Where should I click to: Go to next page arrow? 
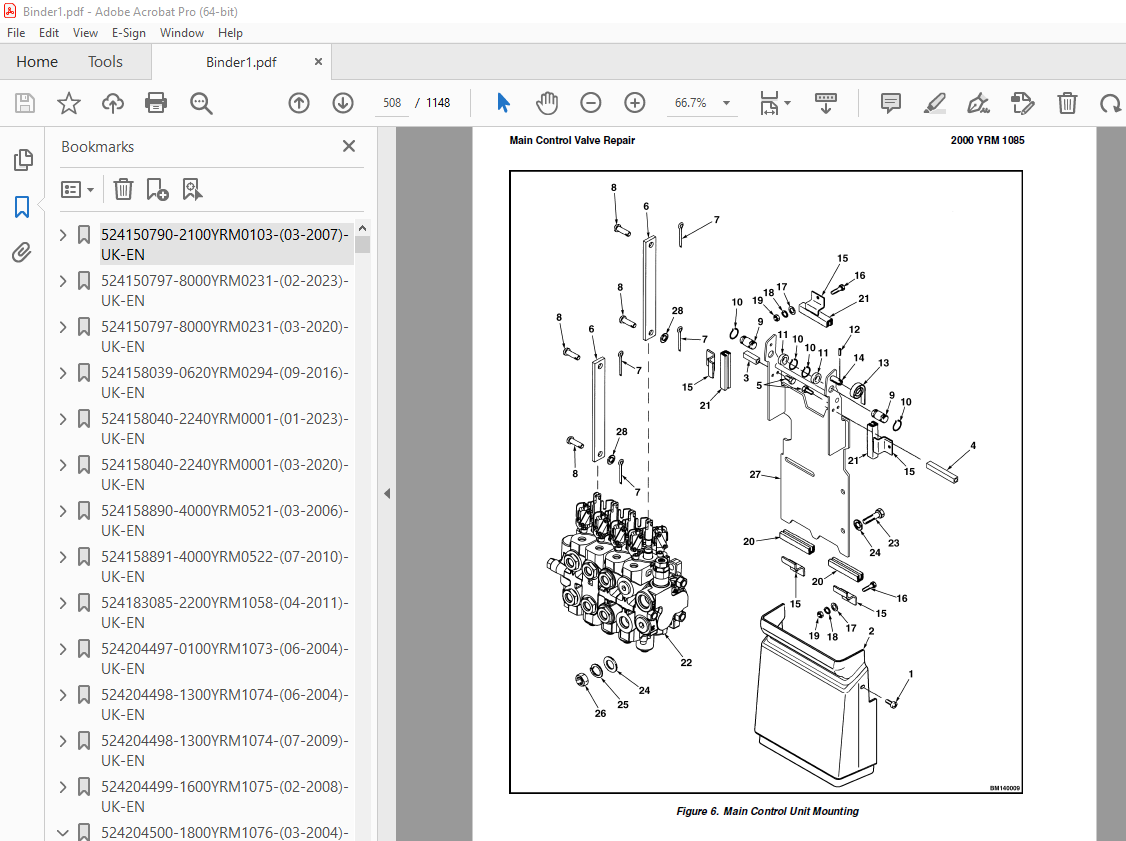click(x=343, y=103)
